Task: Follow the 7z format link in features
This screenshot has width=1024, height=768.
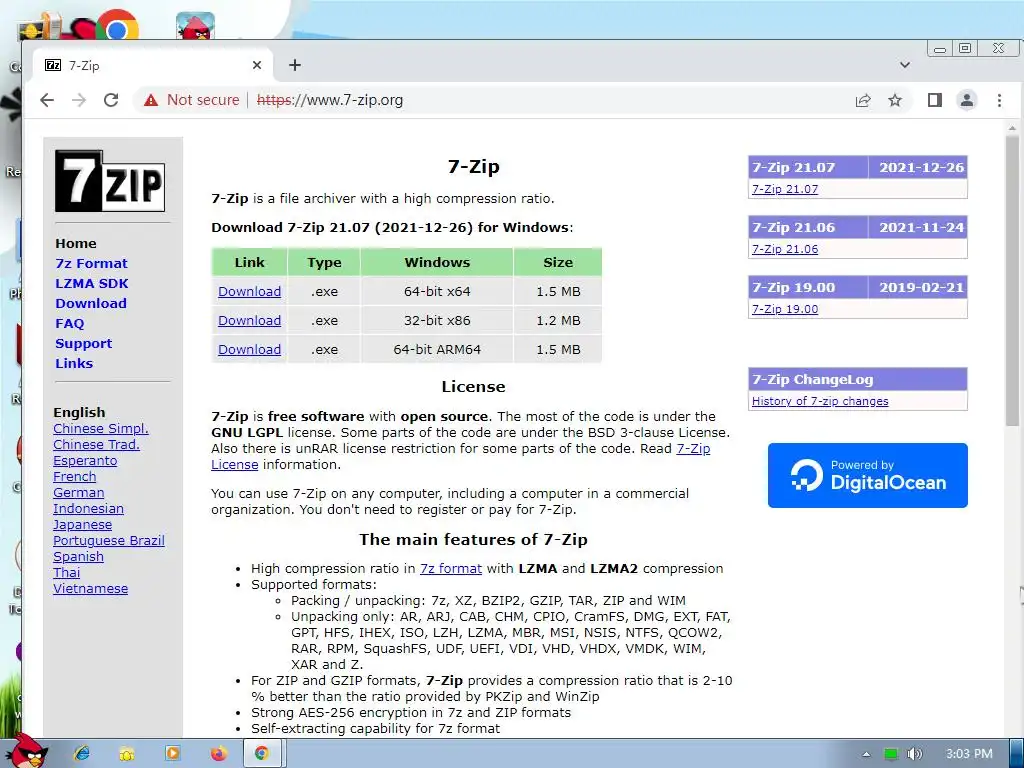Action: [451, 569]
